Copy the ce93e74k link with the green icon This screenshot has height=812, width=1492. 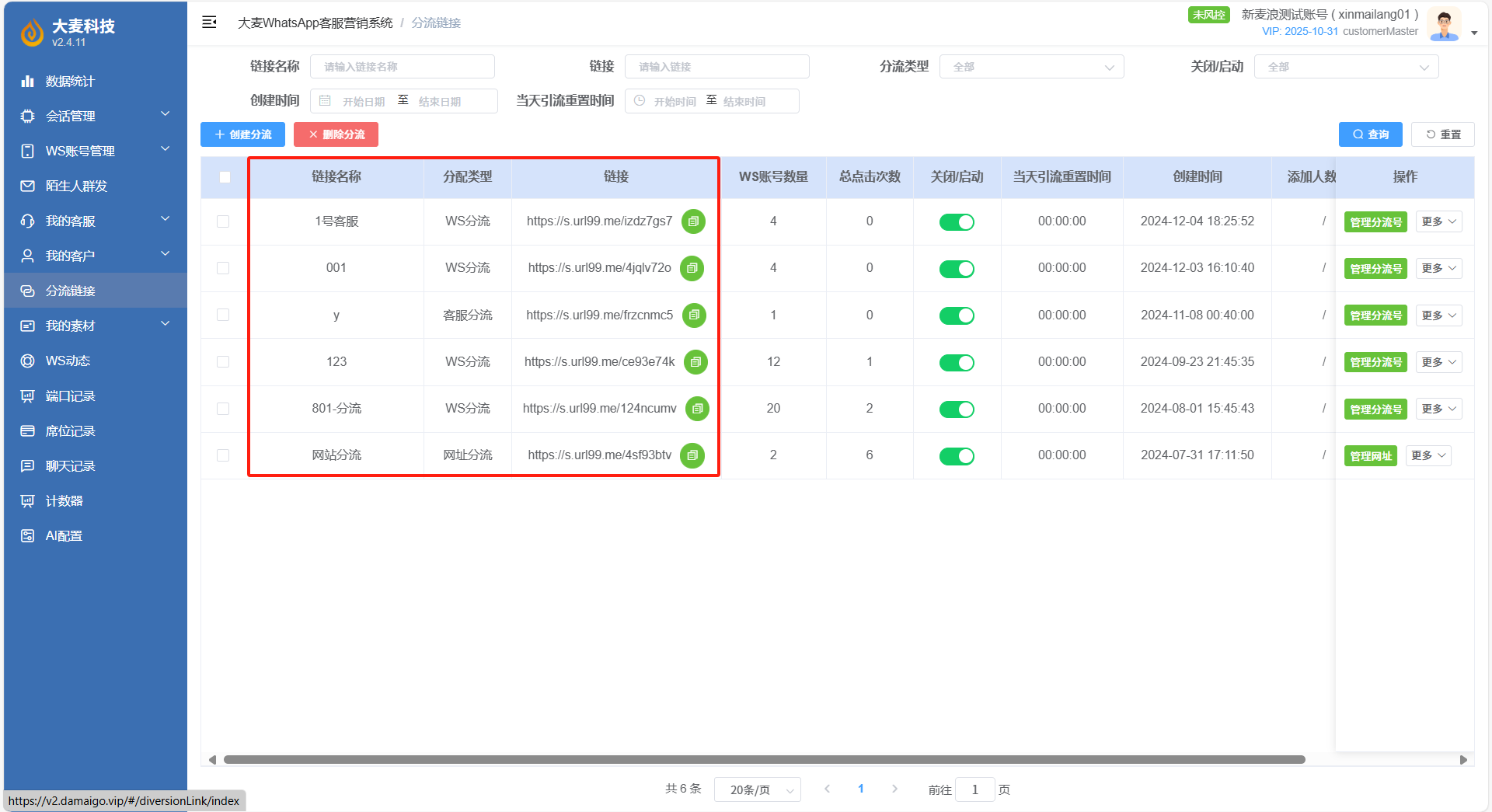tap(695, 361)
